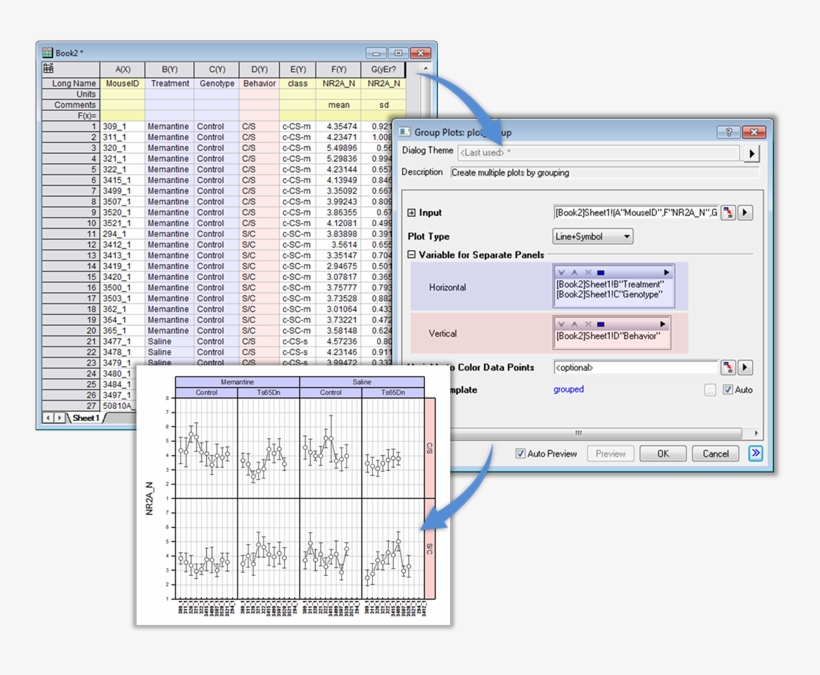Open Dialog Theme flyout arrow

pyautogui.click(x=753, y=153)
